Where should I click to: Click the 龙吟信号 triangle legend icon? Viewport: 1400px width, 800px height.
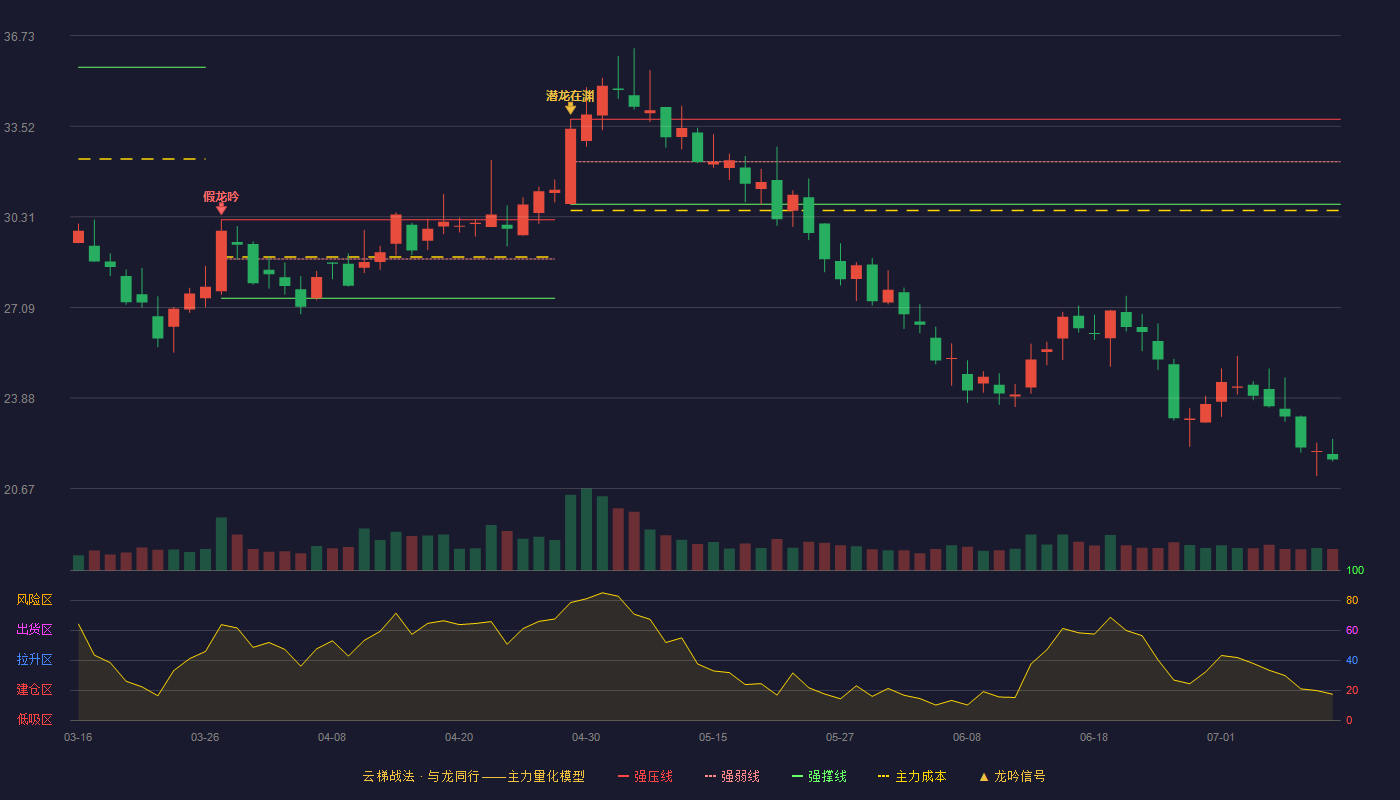click(x=983, y=776)
